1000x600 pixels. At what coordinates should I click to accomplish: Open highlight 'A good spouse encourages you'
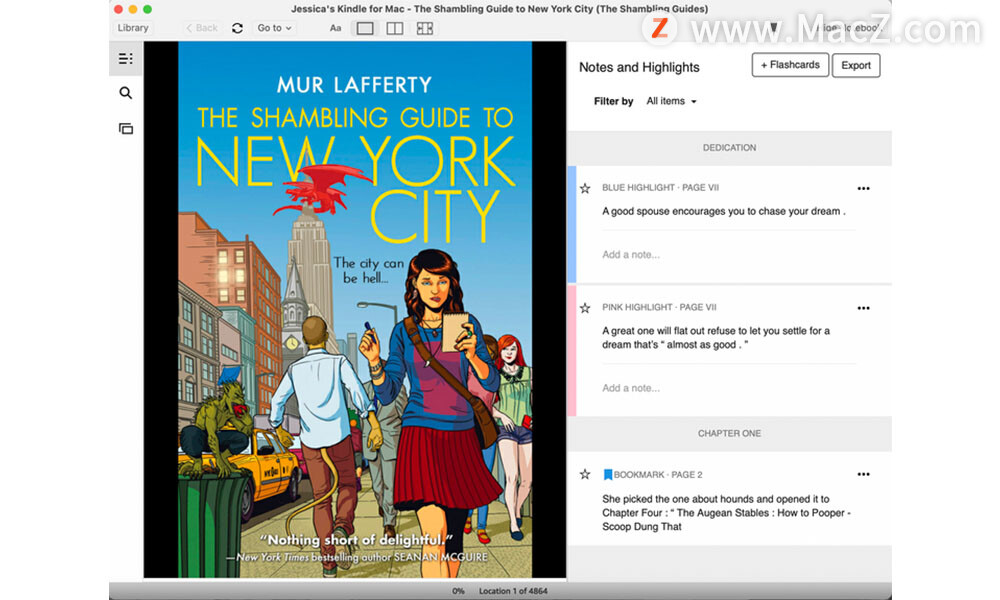tap(724, 211)
